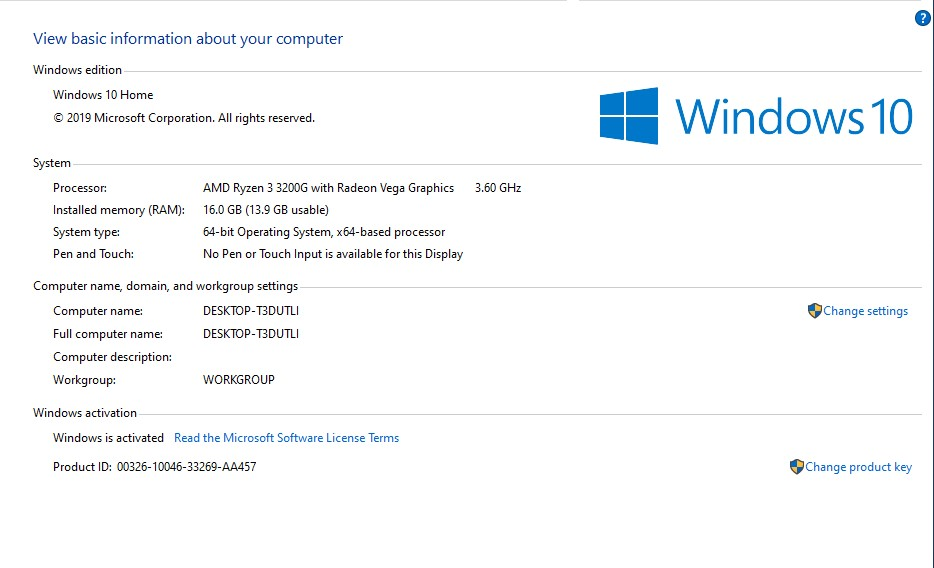This screenshot has height=568, width=934.
Task: Click the 'System' section header
Action: point(52,163)
